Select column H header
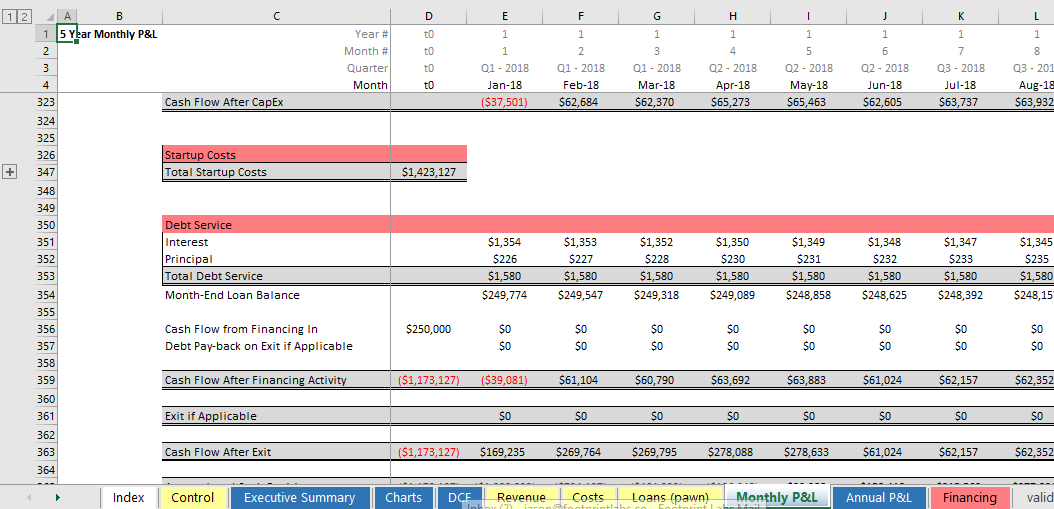Image resolution: width=1054 pixels, height=509 pixels. tap(733, 17)
